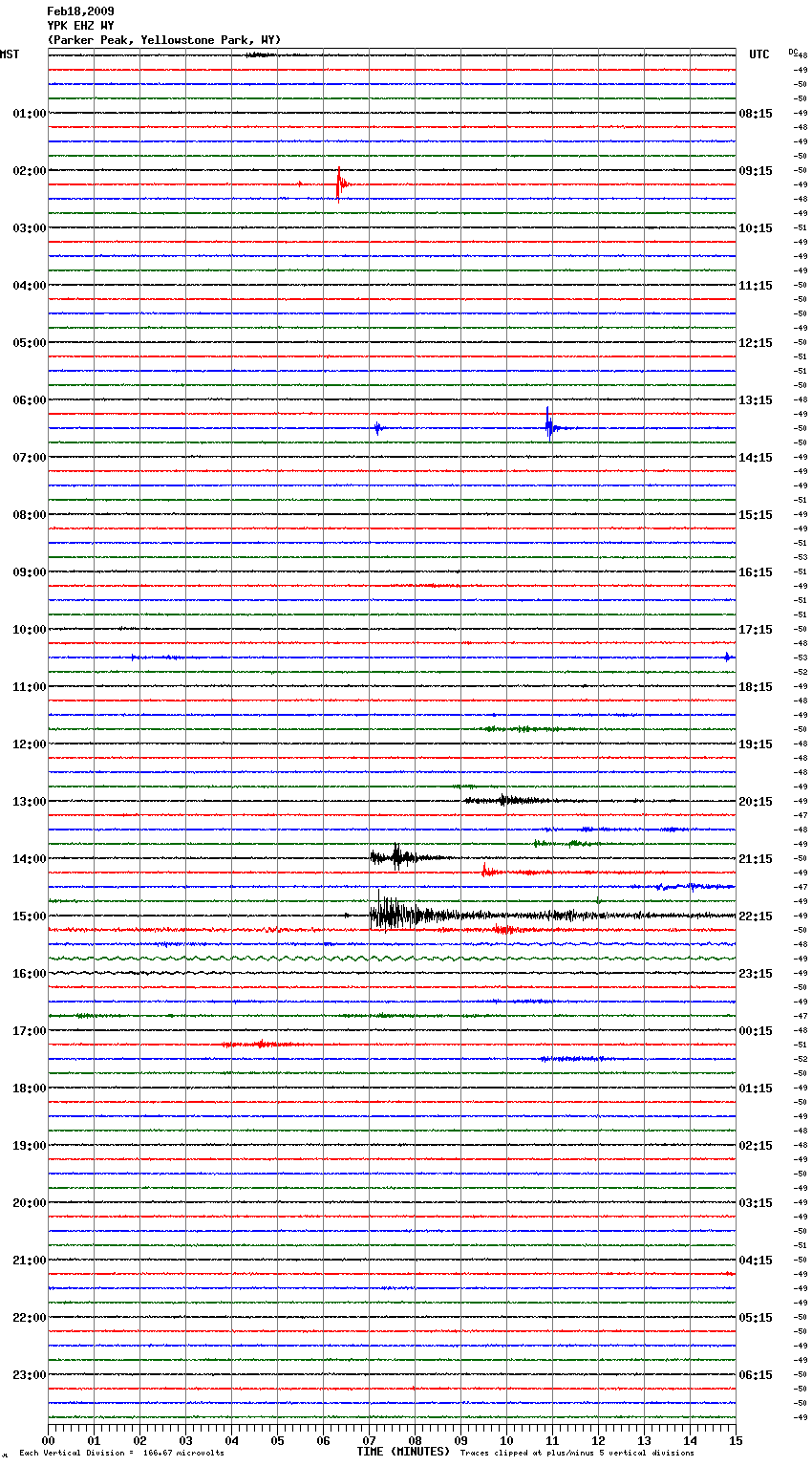Click the UTC time zone label
This screenshot has height=1466, width=812.
(759, 54)
